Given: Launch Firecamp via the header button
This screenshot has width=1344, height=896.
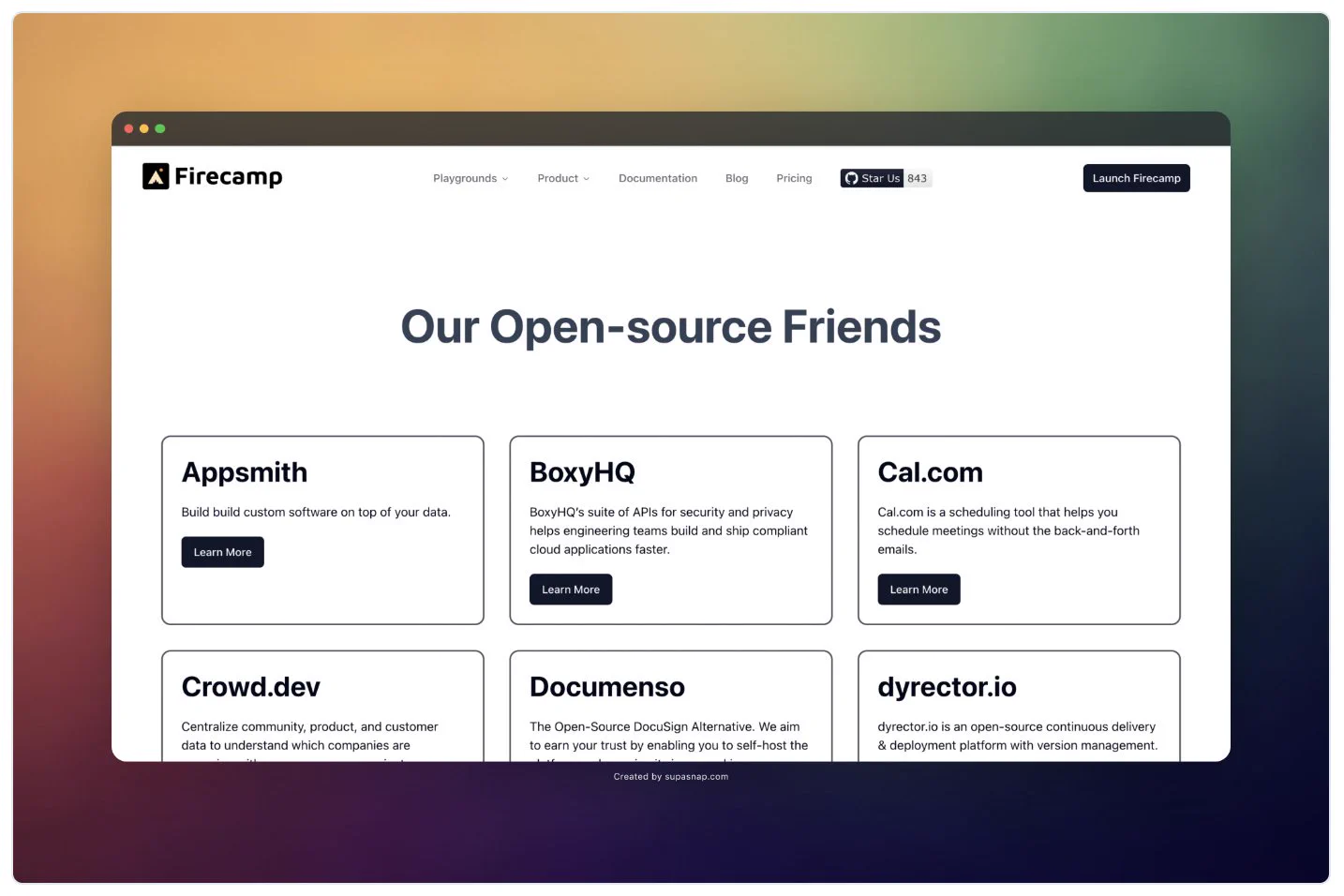Looking at the screenshot, I should click(1136, 178).
